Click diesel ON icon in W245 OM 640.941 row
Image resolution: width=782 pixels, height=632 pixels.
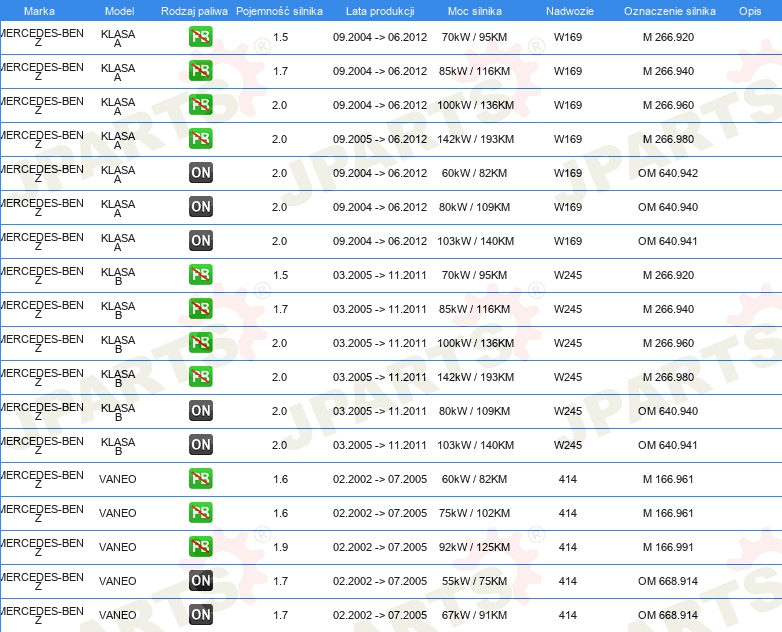[x=200, y=444]
